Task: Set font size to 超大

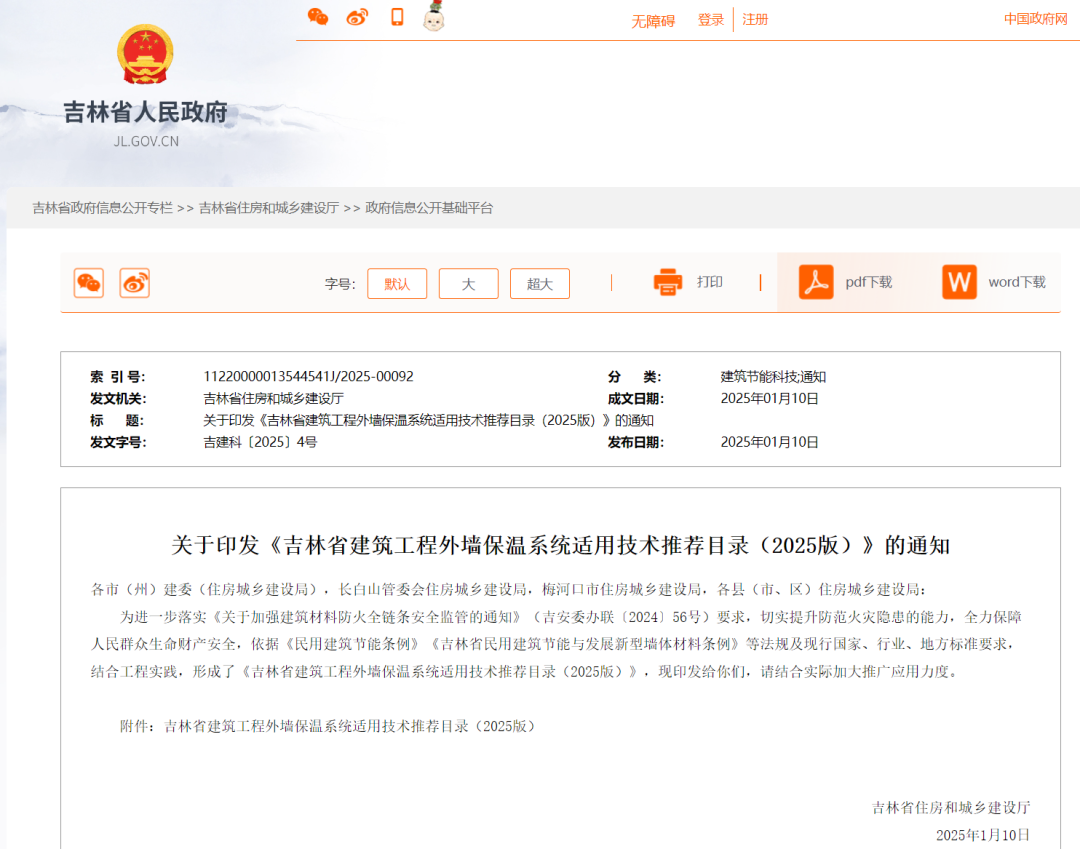Action: coord(540,284)
